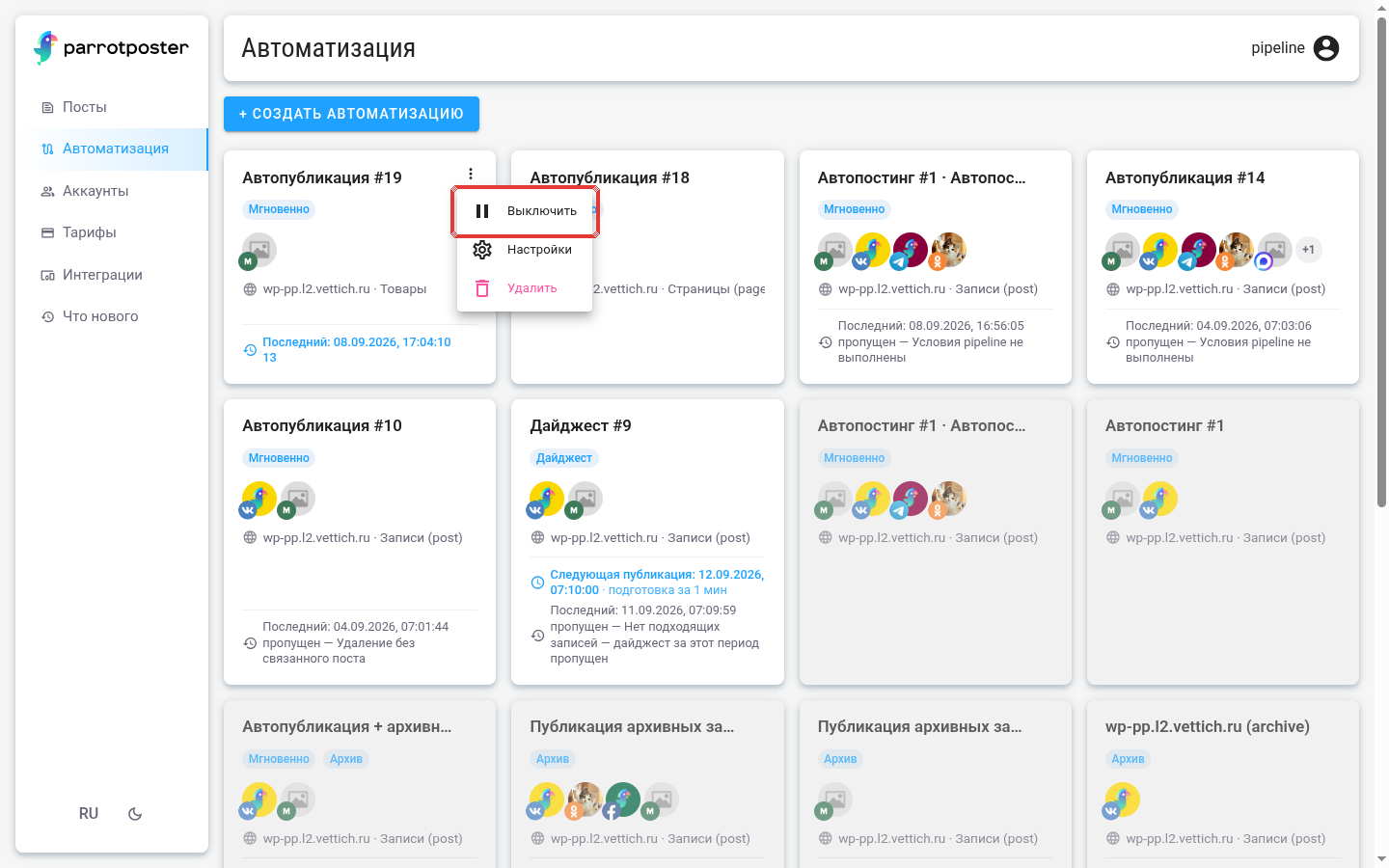This screenshot has height=868, width=1389.
Task: Open the Автопубликация #14 card title
Action: 1185,177
